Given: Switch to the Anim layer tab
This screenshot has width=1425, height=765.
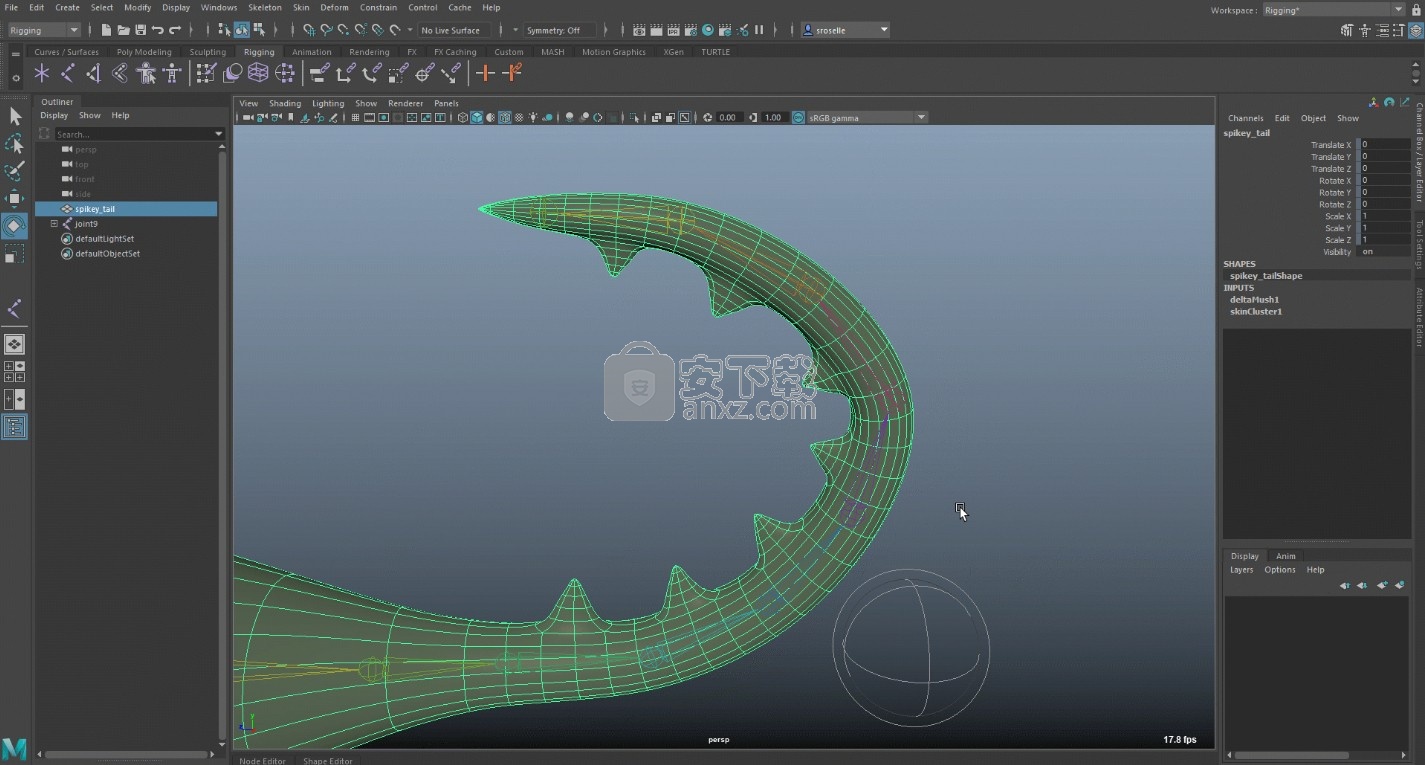Looking at the screenshot, I should [x=1286, y=556].
